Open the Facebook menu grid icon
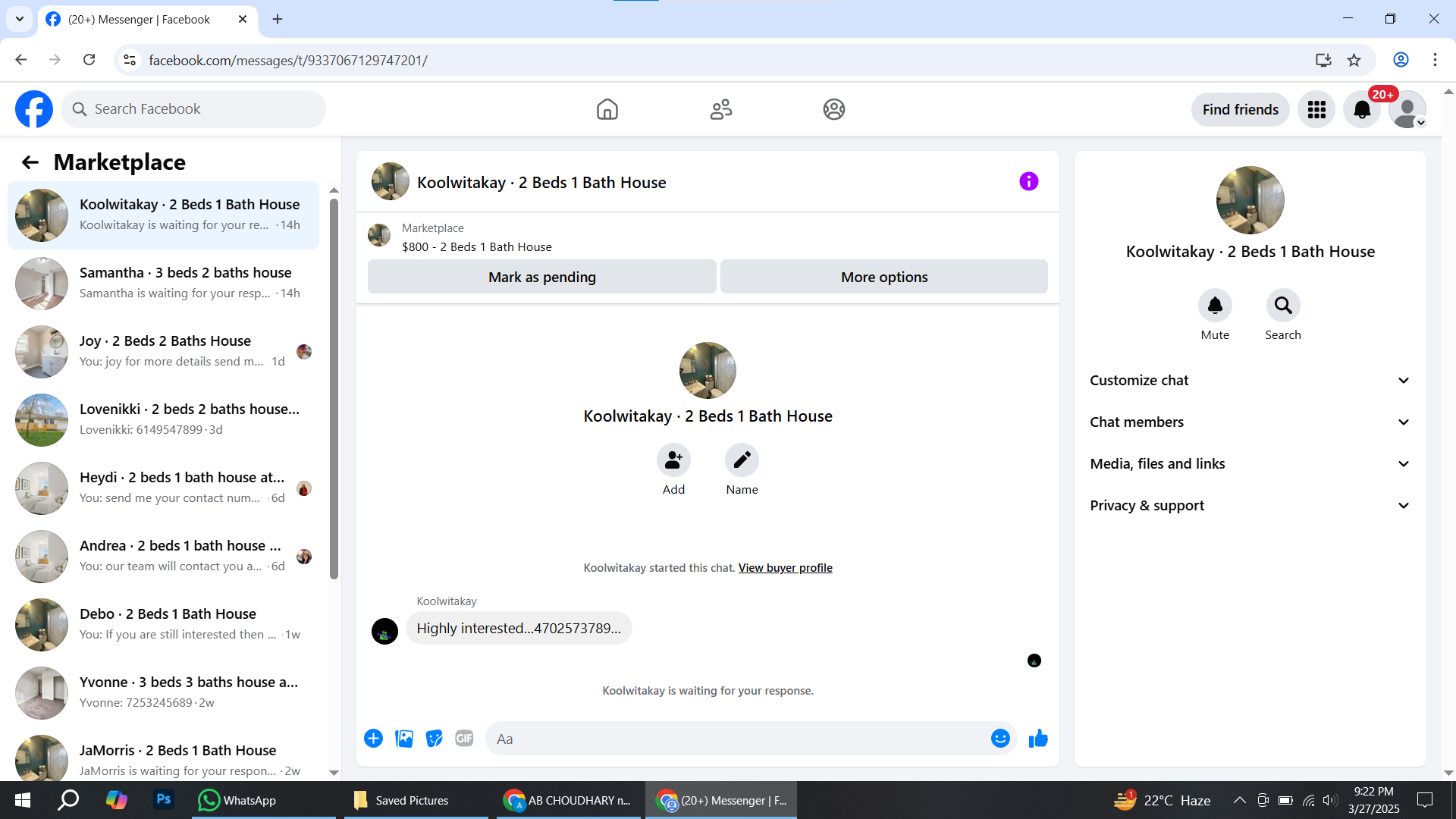 1316,110
